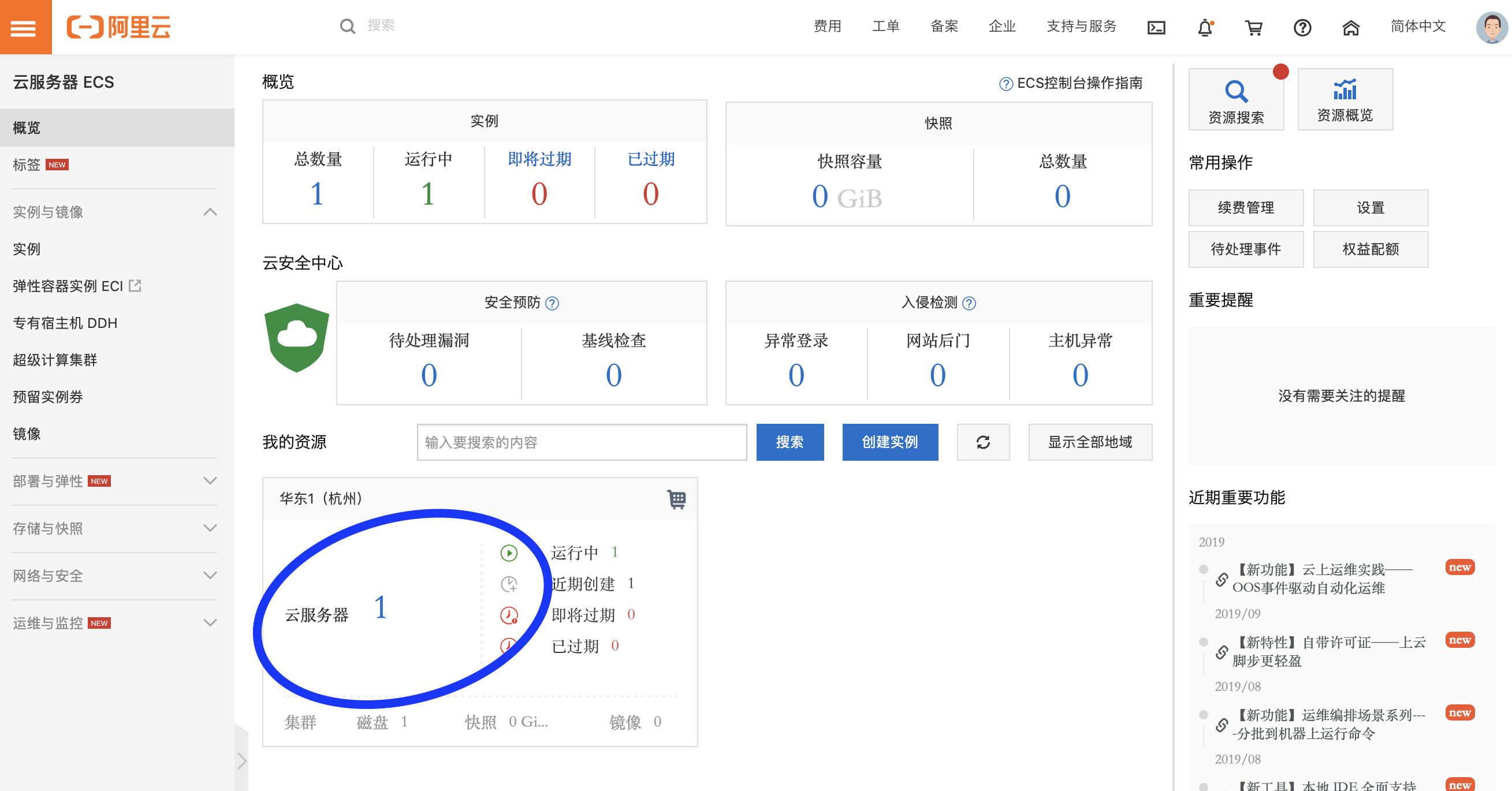The image size is (1512, 791).
Task: Collapse the 实例与镜像 sidebar section
Action: tap(210, 212)
